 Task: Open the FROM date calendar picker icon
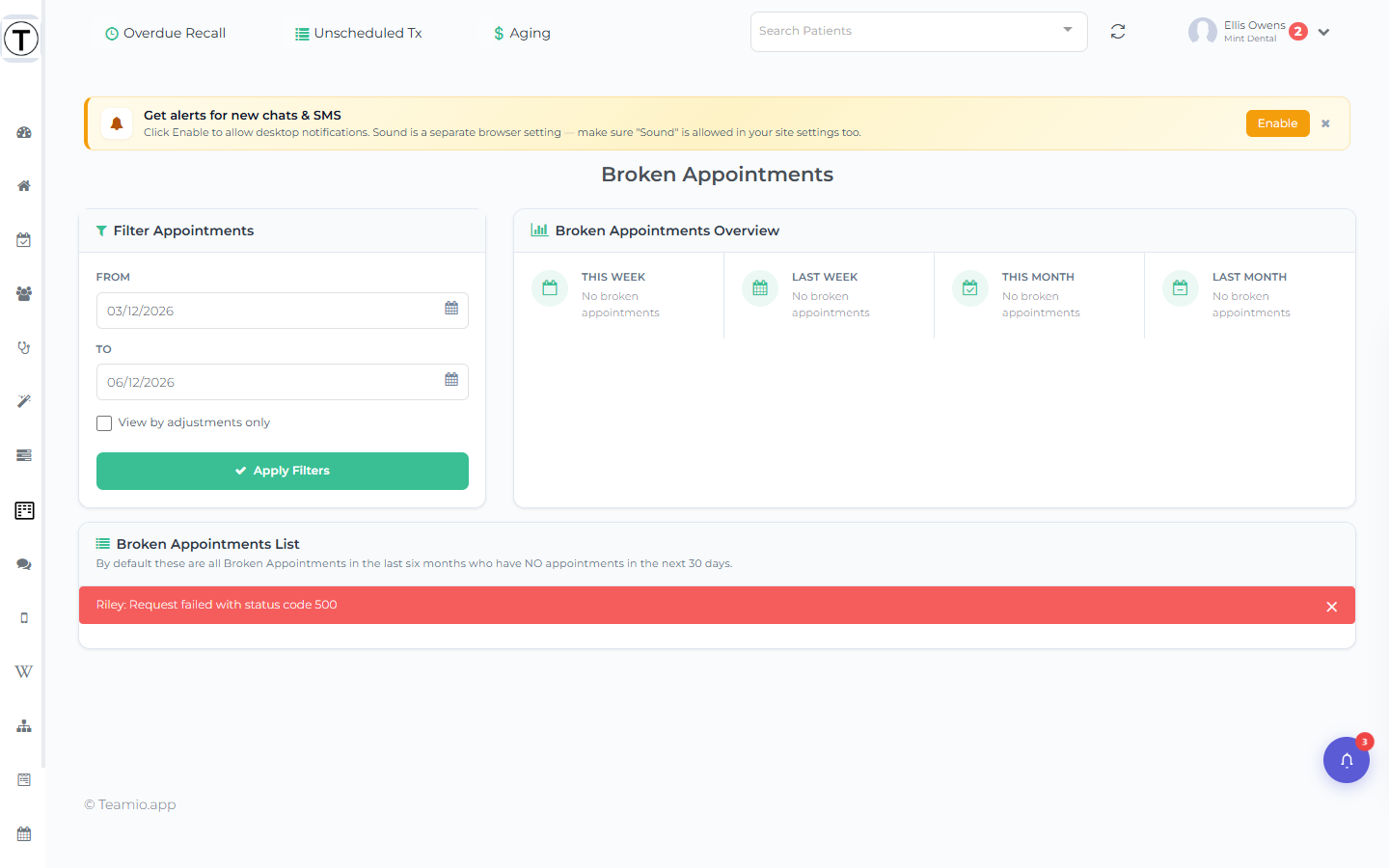click(x=451, y=309)
